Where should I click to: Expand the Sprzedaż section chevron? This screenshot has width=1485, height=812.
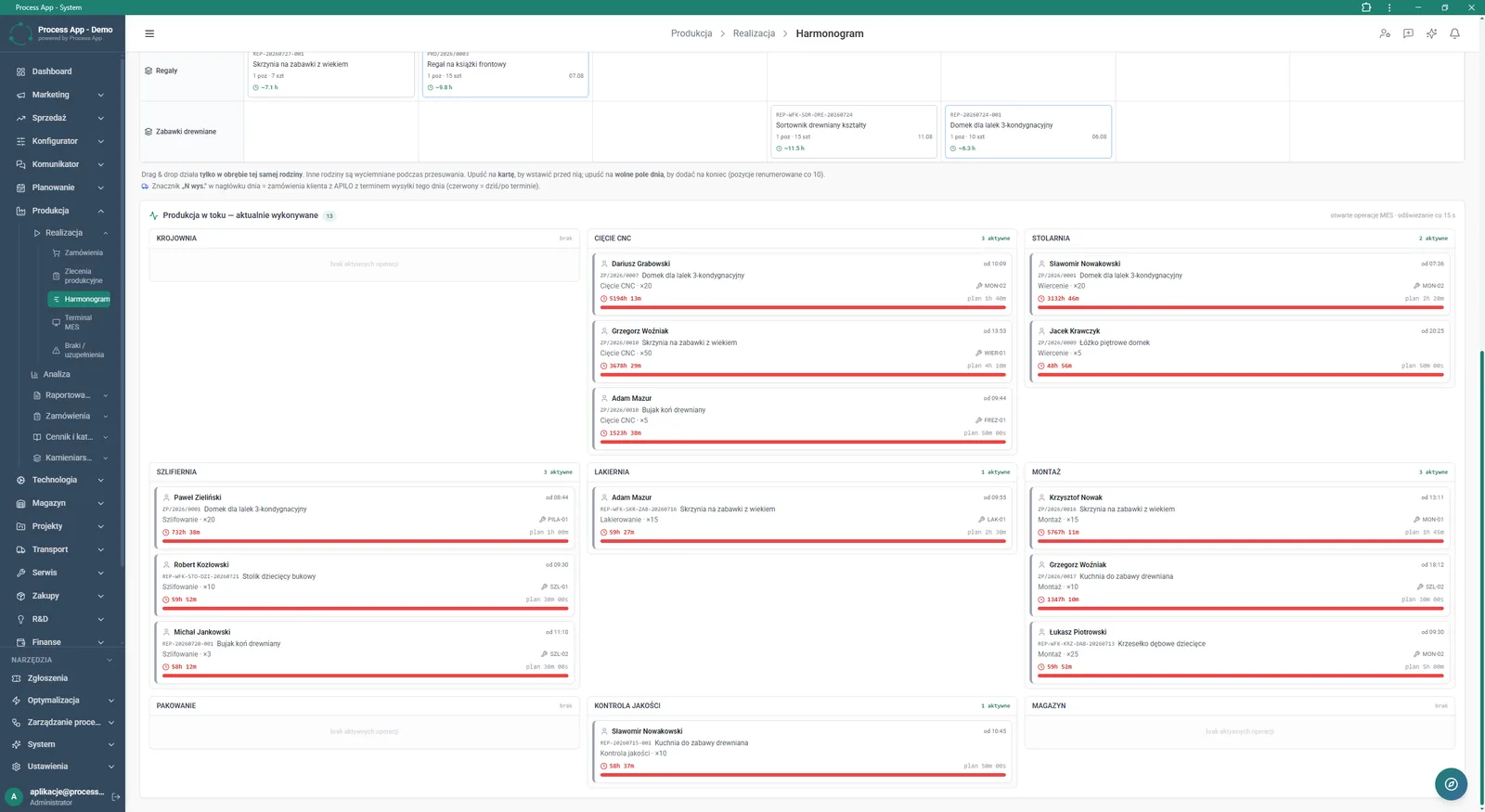click(100, 118)
